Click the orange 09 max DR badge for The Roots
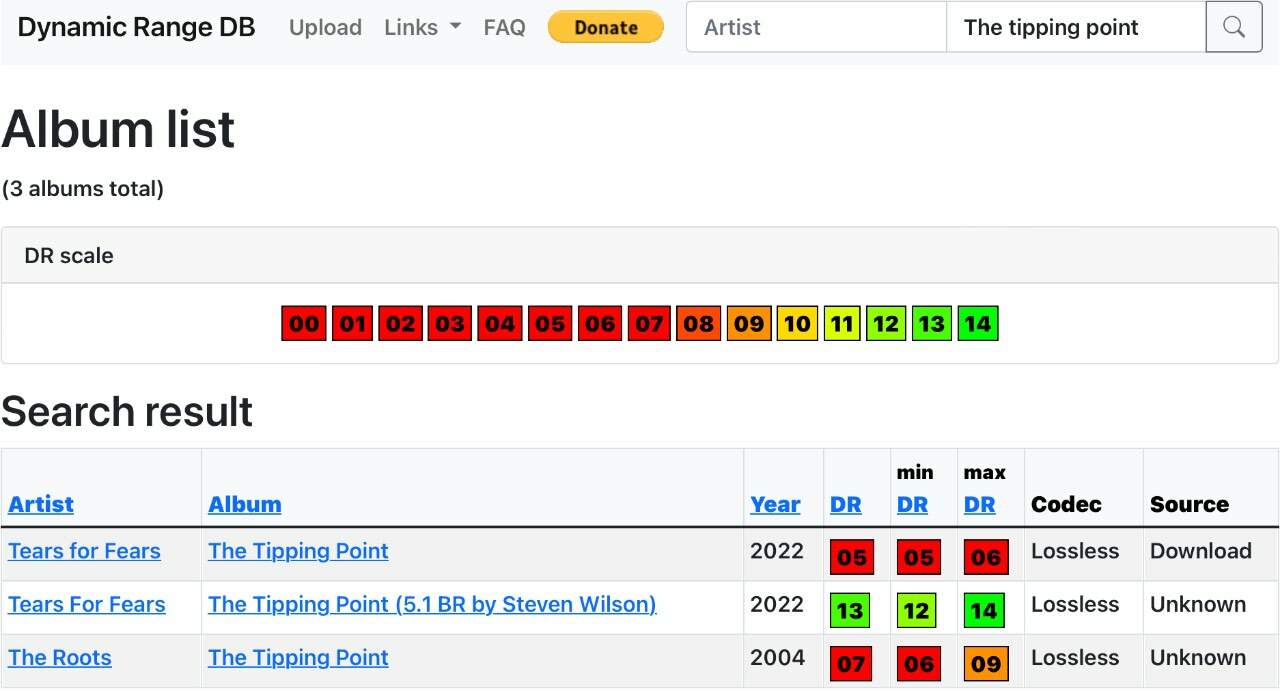 click(x=985, y=663)
